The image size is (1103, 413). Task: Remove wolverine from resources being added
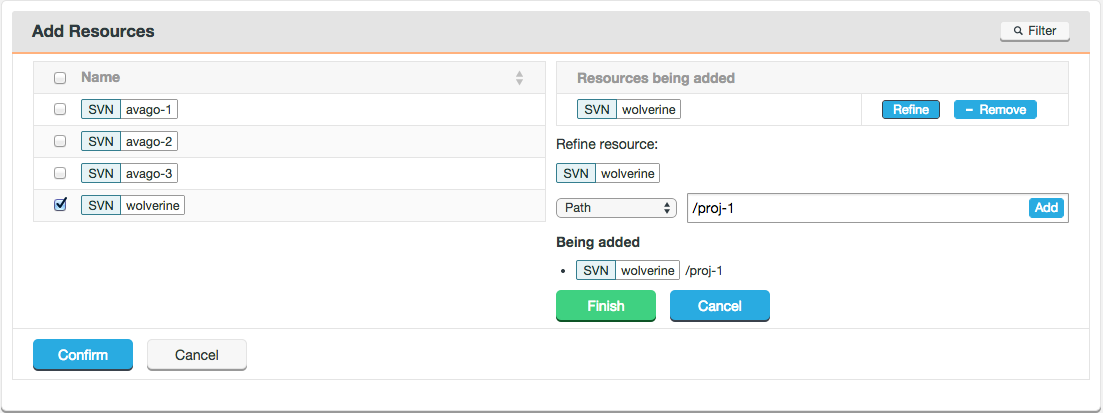(x=995, y=110)
